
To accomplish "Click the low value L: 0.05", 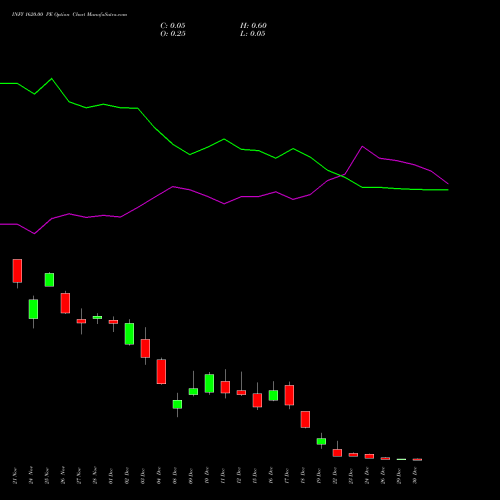I will 253,34.
